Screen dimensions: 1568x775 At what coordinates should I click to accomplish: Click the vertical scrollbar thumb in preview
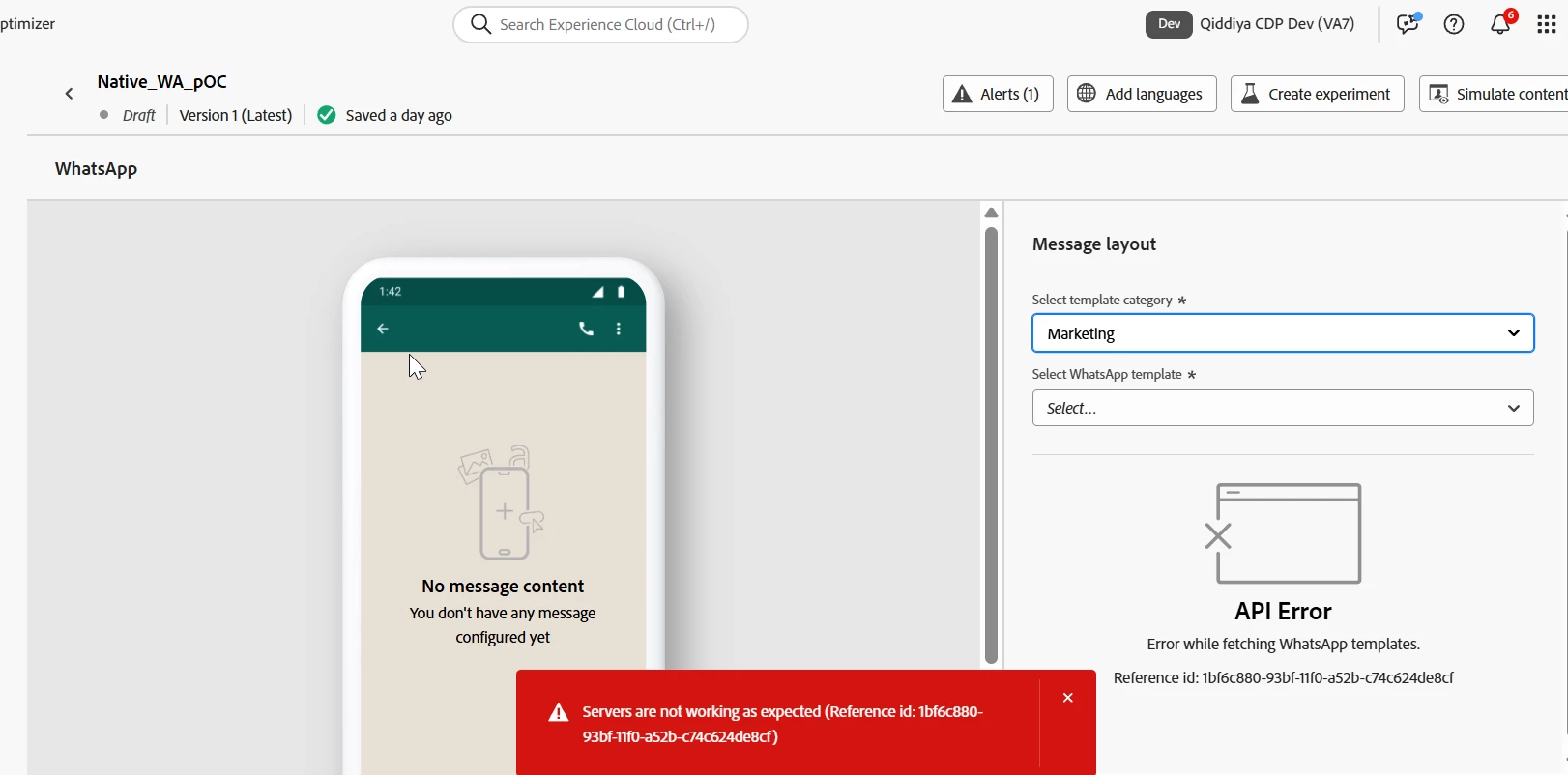991,445
